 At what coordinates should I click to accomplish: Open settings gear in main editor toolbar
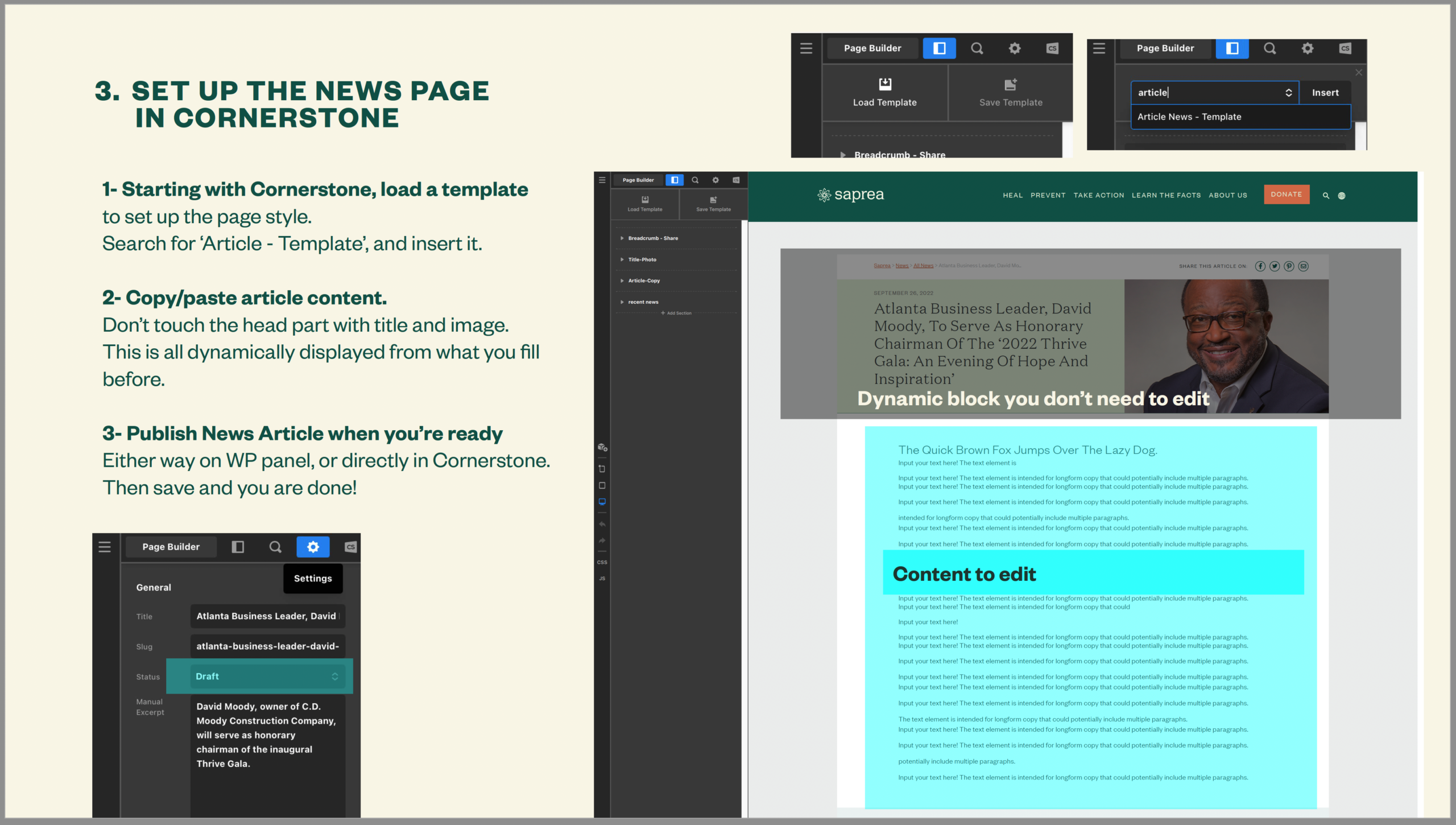(715, 180)
